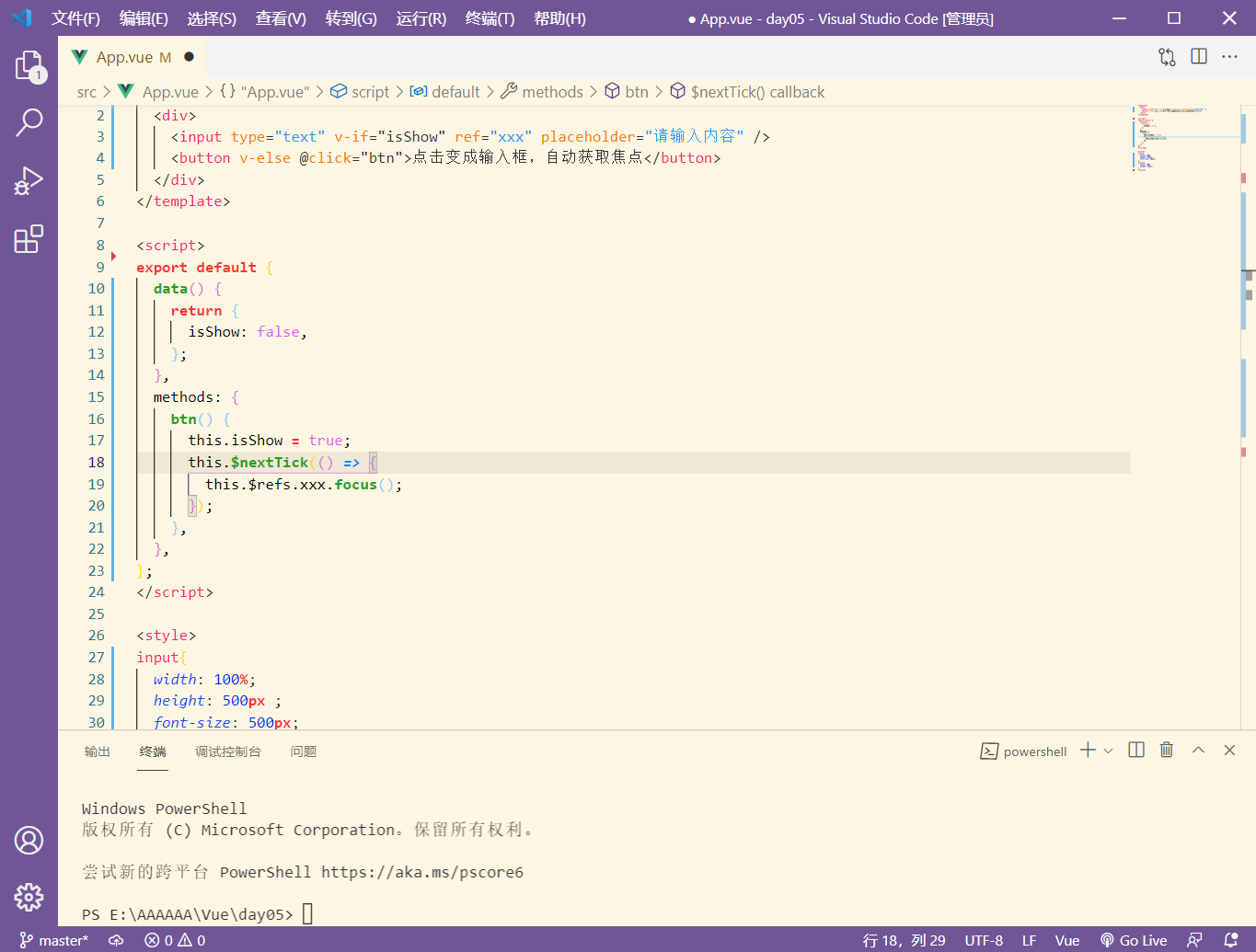Click the "App.vue" braces breadcrumb
The height and width of the screenshot is (952, 1256).
(x=264, y=92)
